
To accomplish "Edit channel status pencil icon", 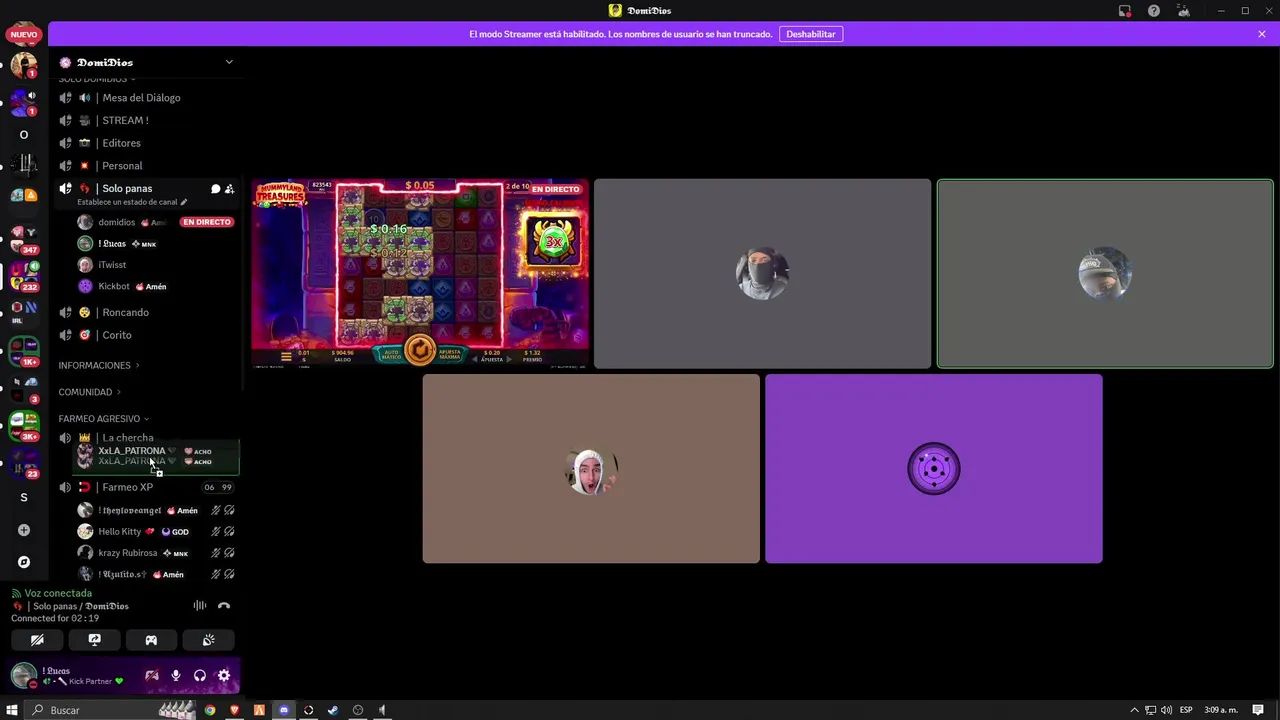I will tap(183, 202).
